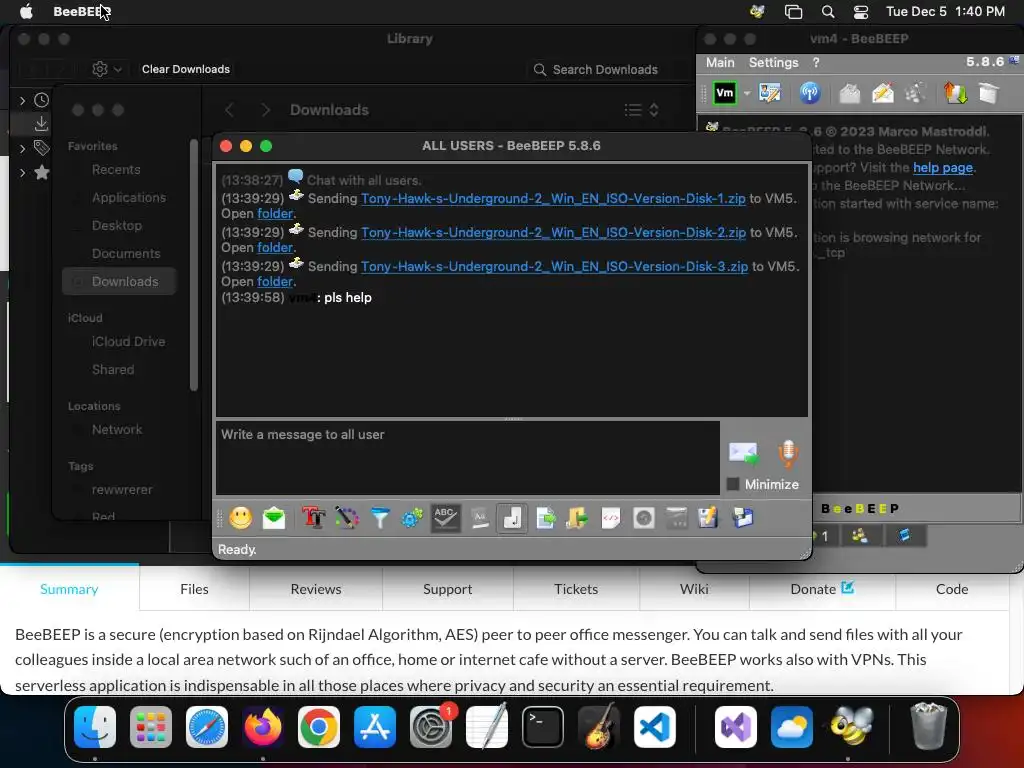Image resolution: width=1024 pixels, height=768 pixels.
Task: Open the Code tab on webpage
Action: [952, 589]
